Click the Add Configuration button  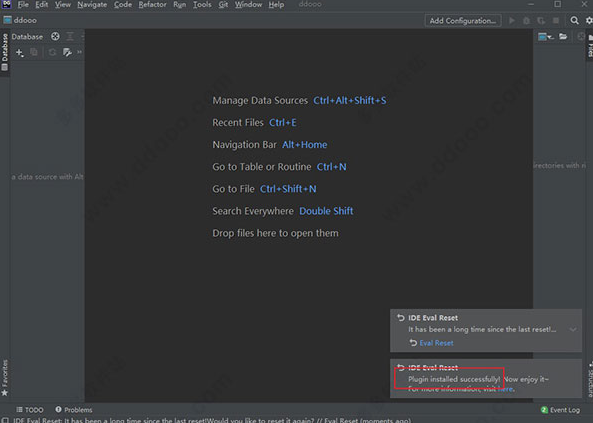point(463,20)
